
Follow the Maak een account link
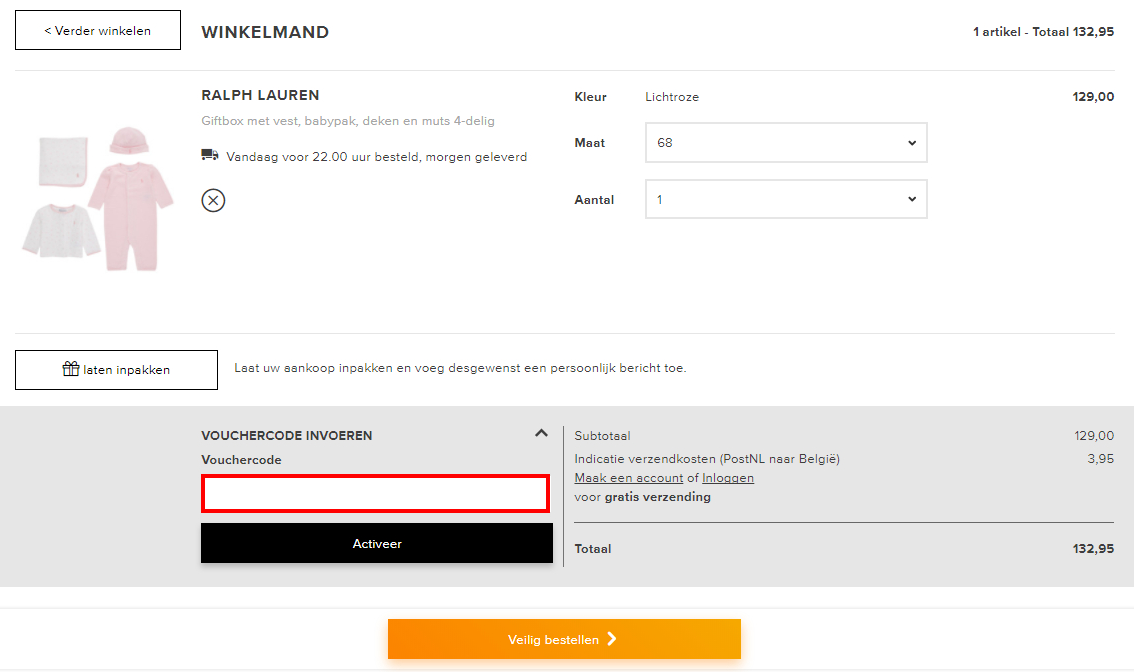(628, 478)
